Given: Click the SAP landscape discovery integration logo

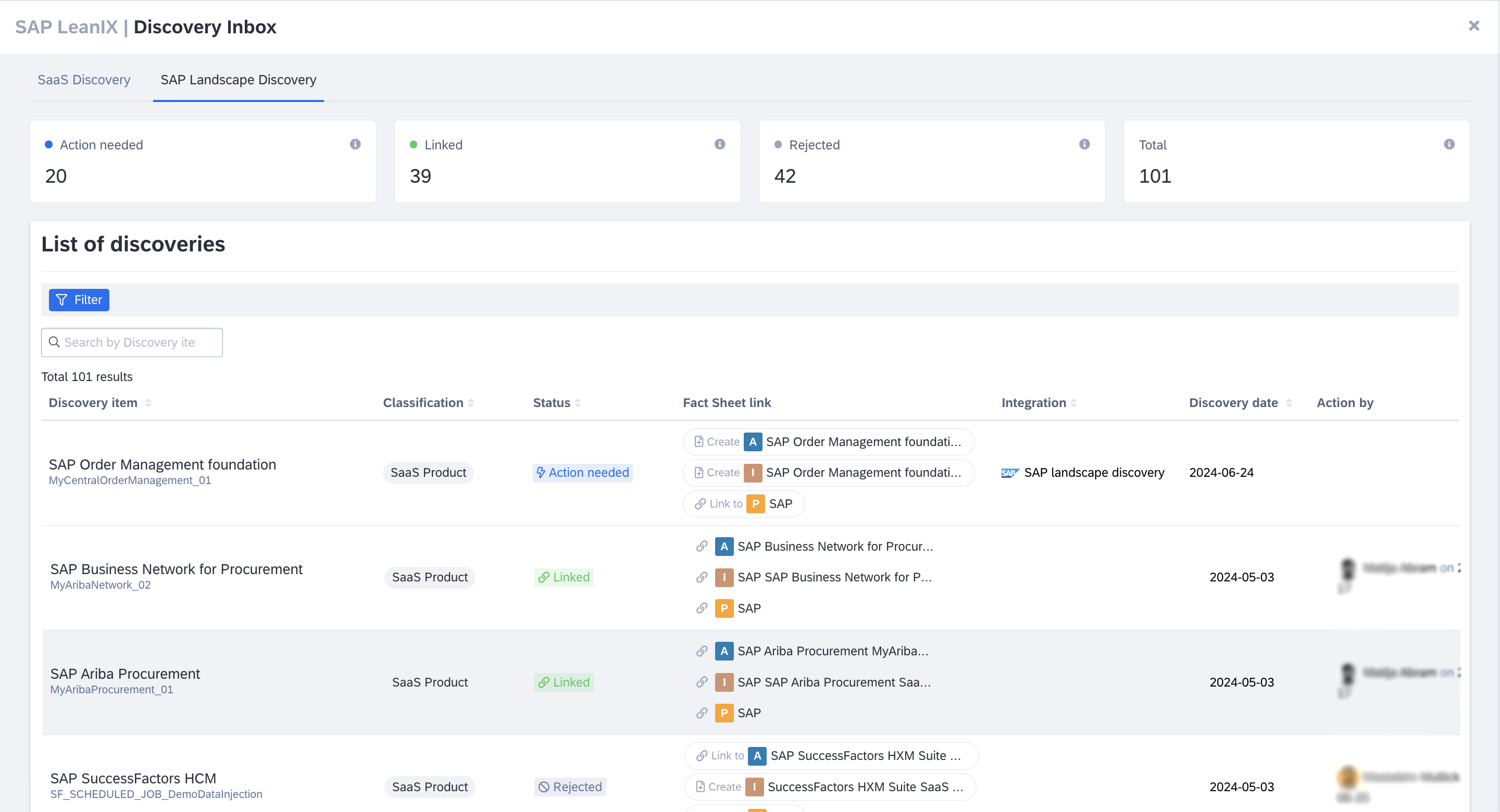Looking at the screenshot, I should pos(1010,473).
